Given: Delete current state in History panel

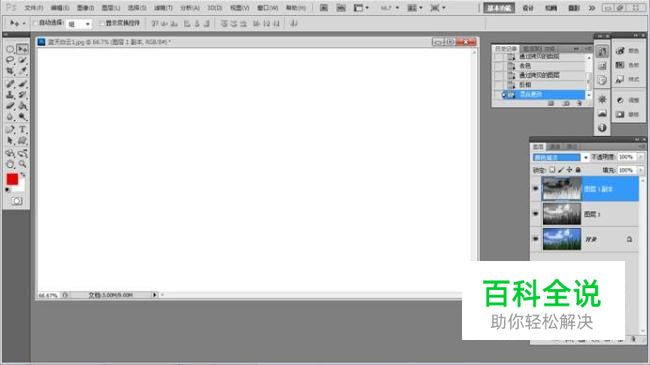Looking at the screenshot, I should click(x=579, y=104).
